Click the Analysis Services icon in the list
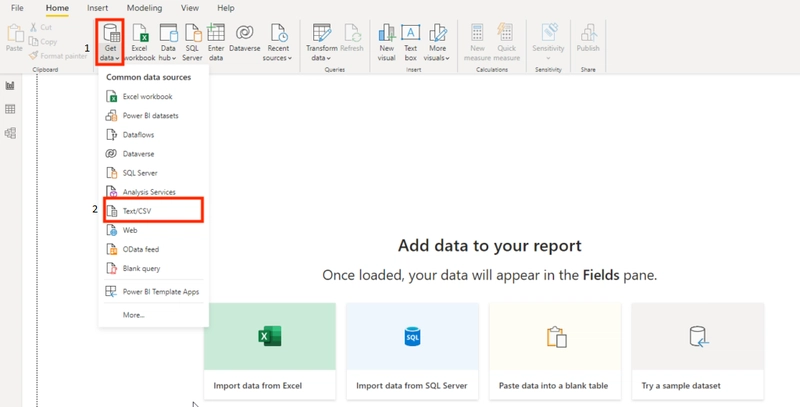The image size is (800, 407). (111, 192)
